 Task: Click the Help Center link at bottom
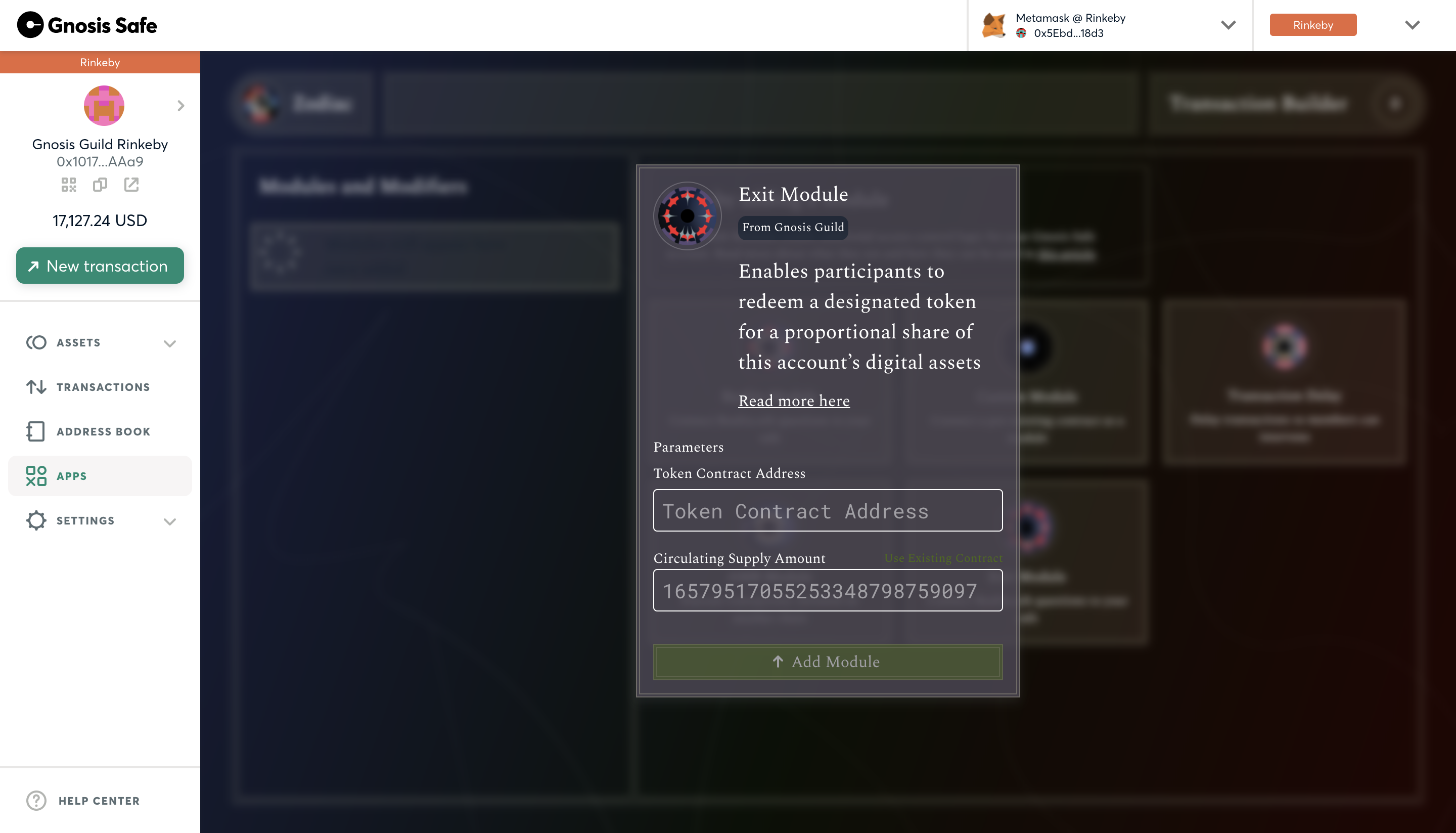tap(98, 801)
